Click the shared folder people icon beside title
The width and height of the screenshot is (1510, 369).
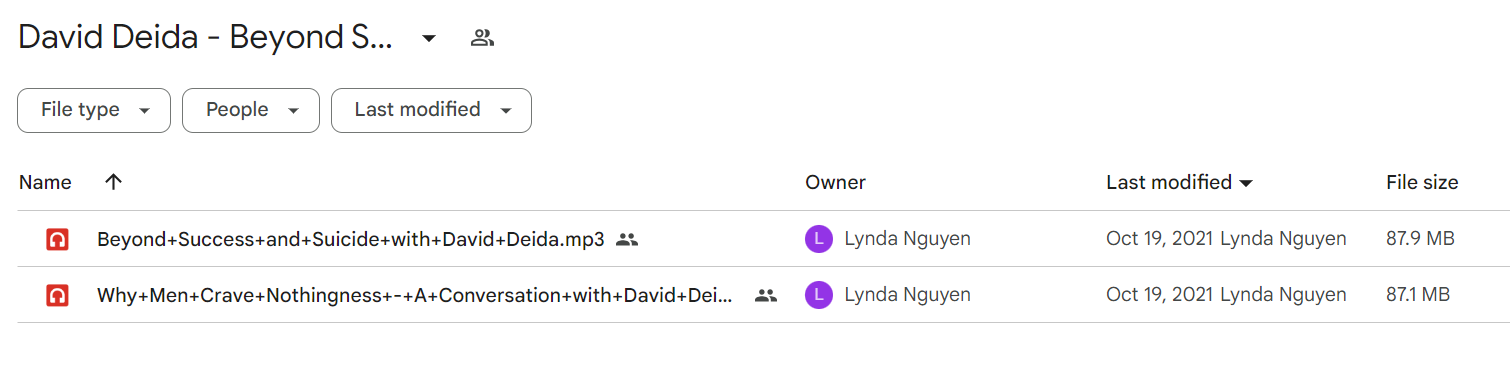482,39
